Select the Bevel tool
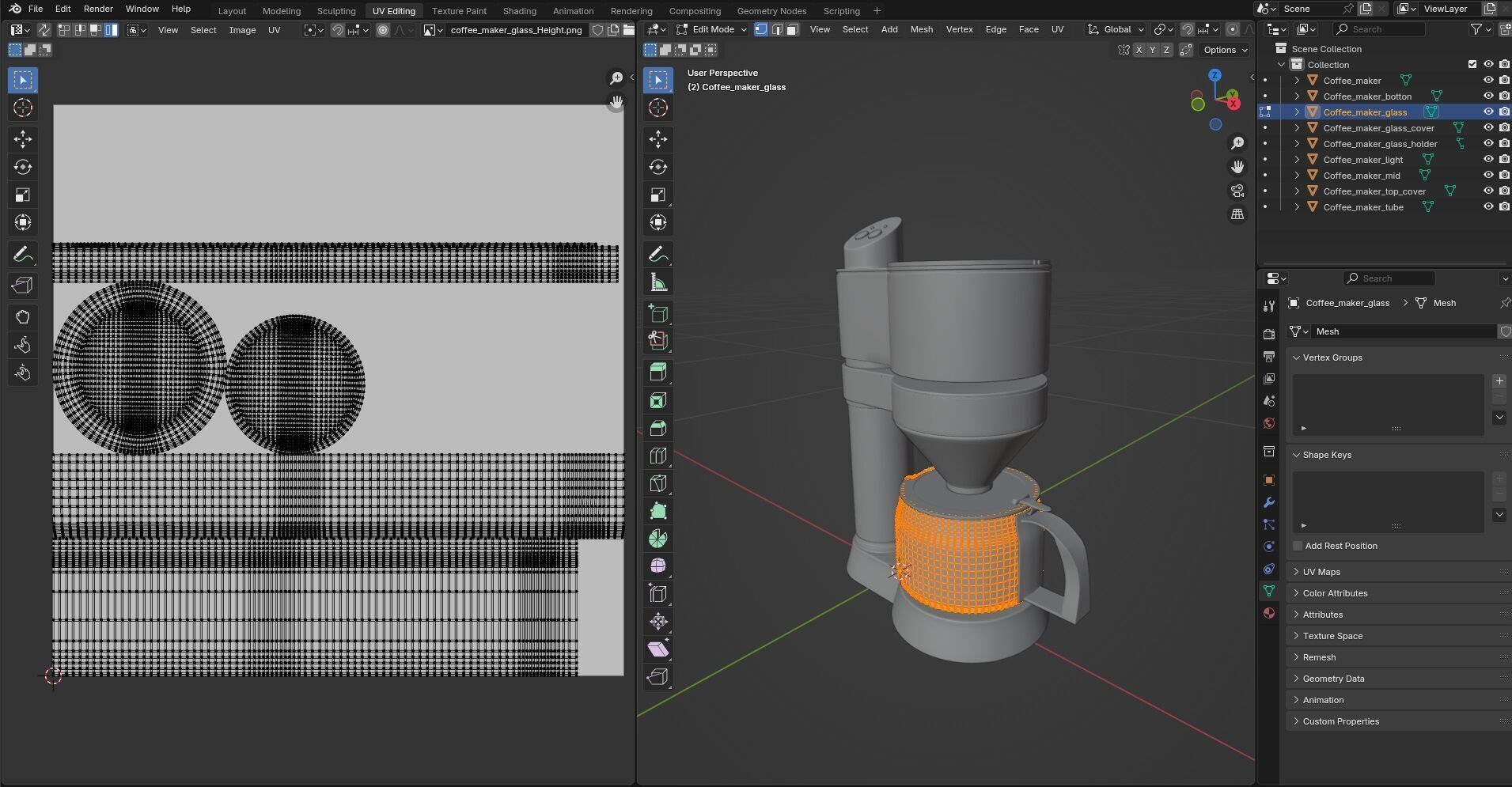This screenshot has height=787, width=1512. click(x=657, y=428)
